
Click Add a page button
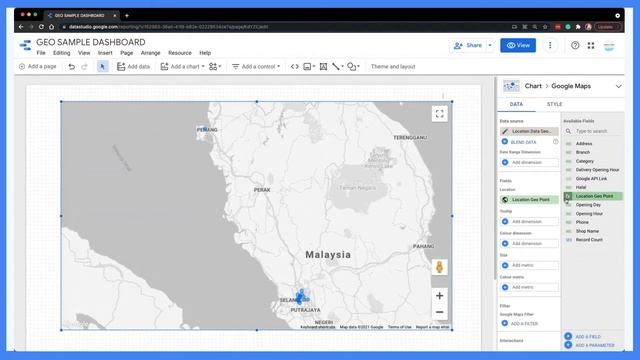38,67
